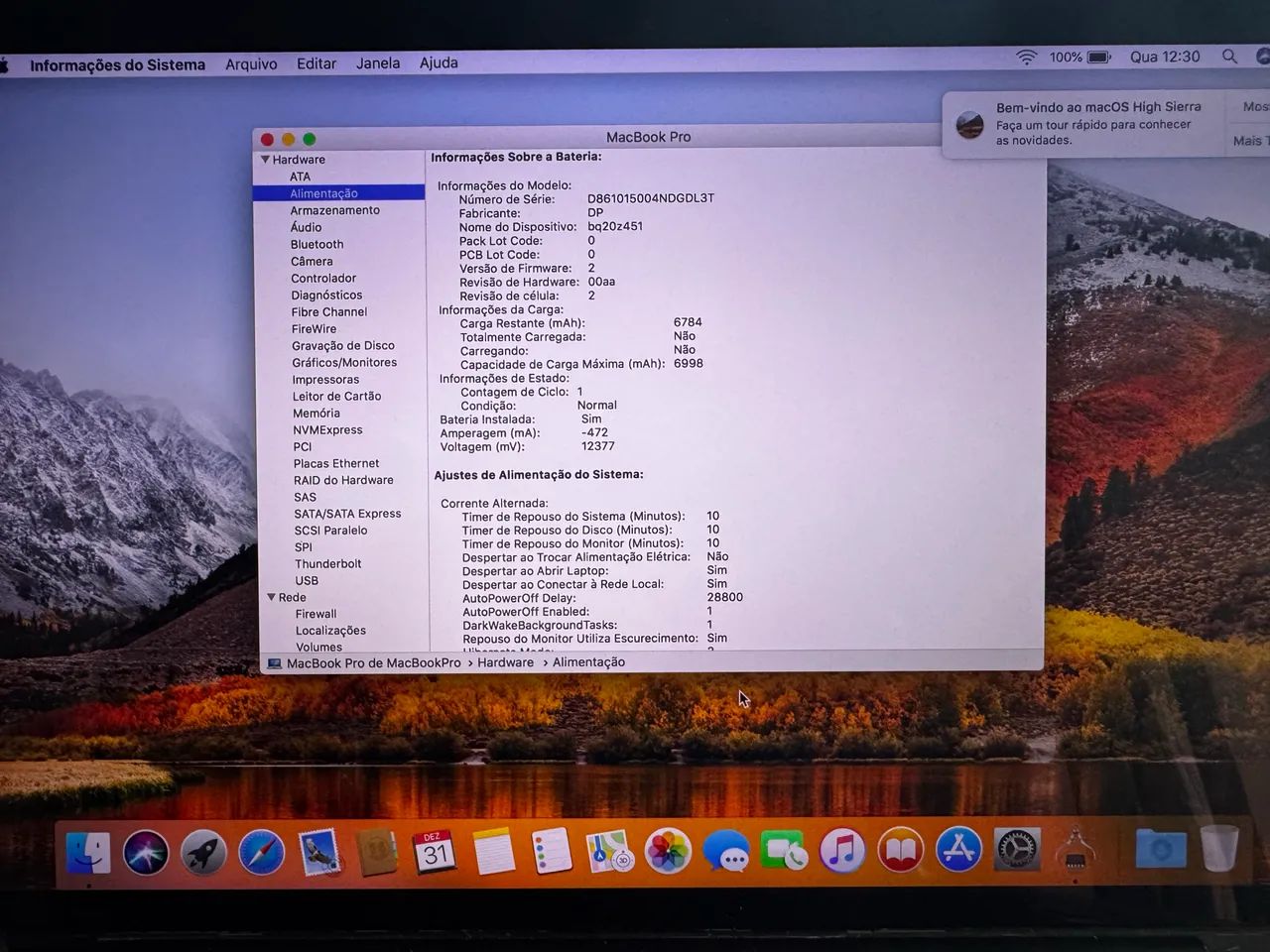The height and width of the screenshot is (952, 1270).
Task: Open the Editar menu
Action: pos(317,63)
